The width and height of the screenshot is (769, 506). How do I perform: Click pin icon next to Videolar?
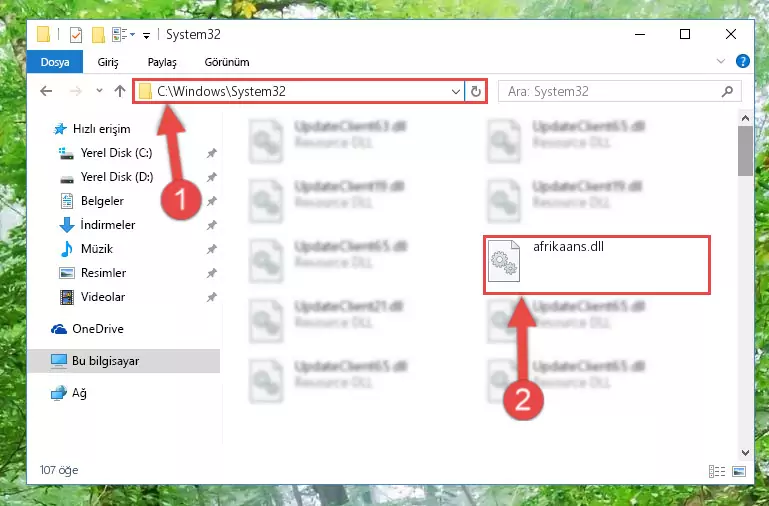tap(211, 297)
